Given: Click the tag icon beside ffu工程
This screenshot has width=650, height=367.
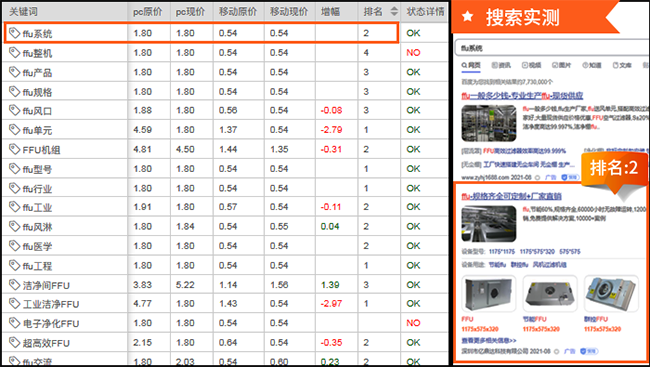Looking at the screenshot, I should click(15, 265).
